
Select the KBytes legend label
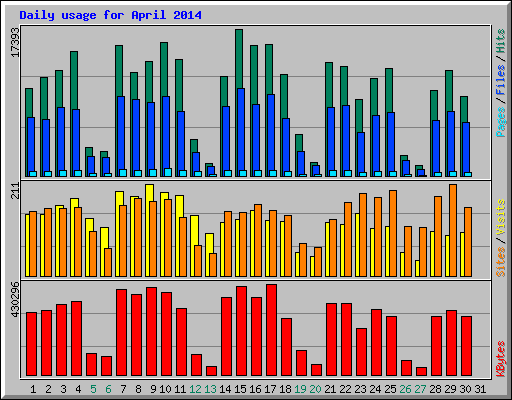point(501,359)
